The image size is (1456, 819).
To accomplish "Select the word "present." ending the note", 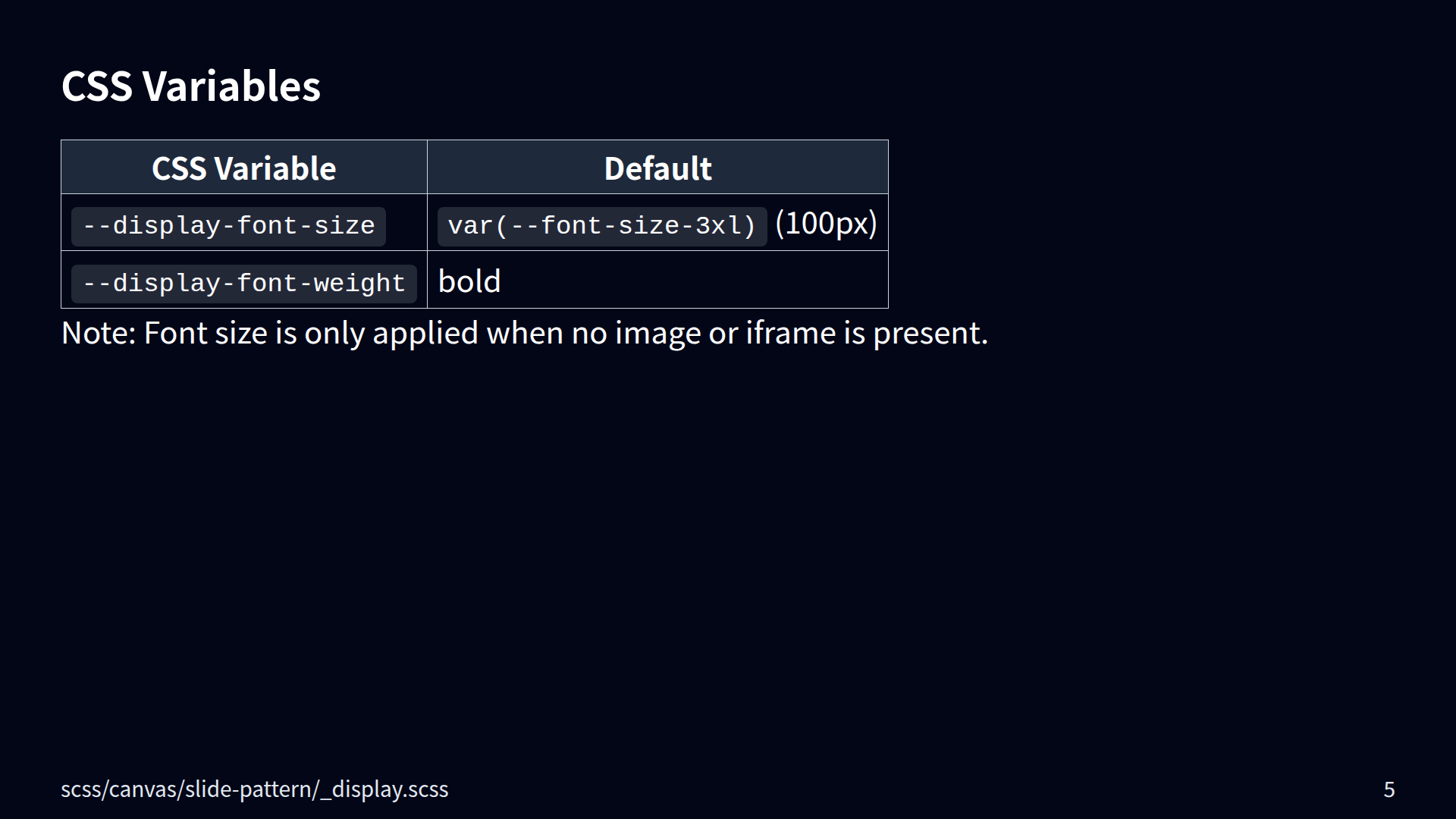I will click(930, 334).
